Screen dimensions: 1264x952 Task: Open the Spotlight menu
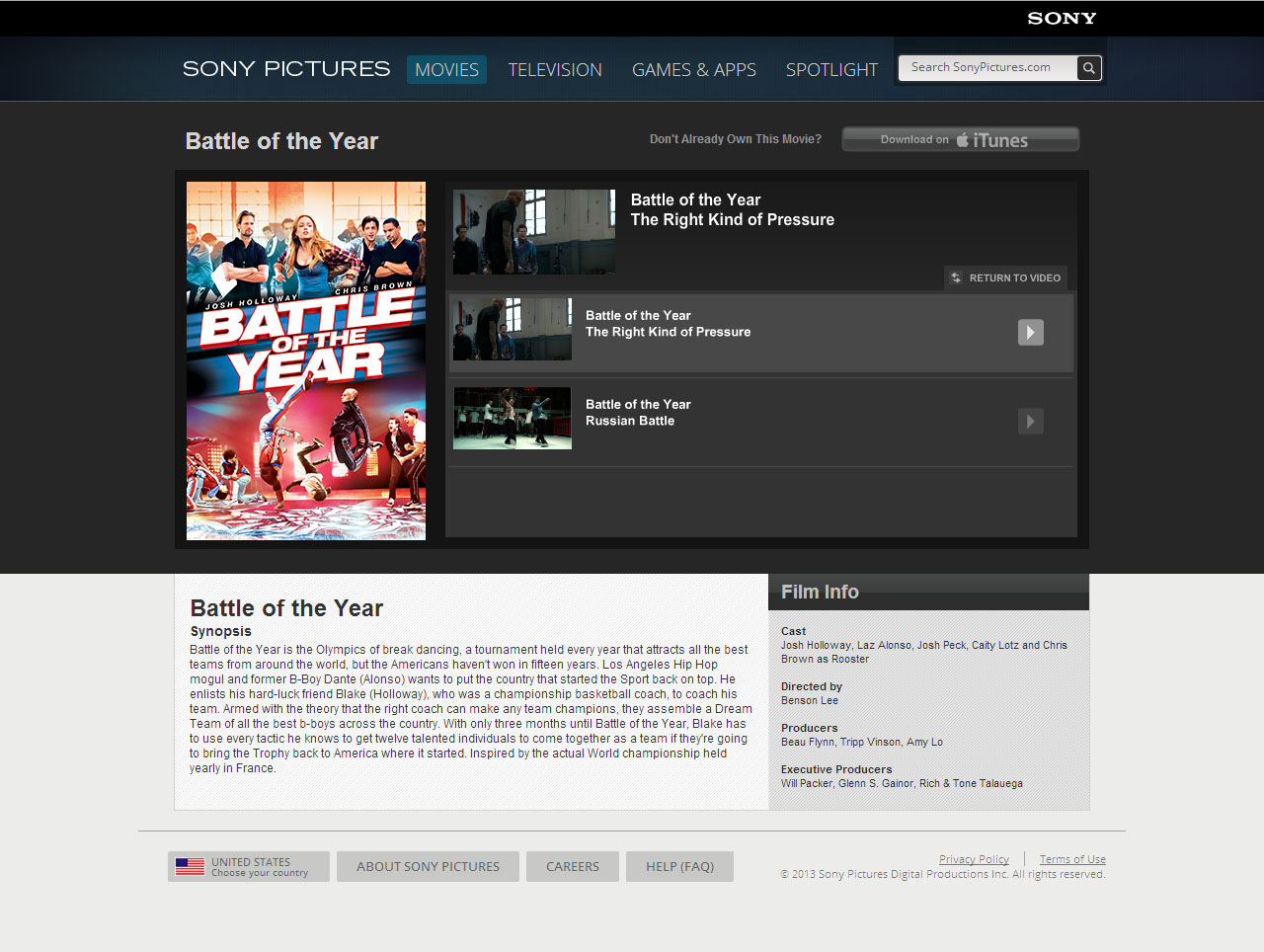pyautogui.click(x=831, y=69)
